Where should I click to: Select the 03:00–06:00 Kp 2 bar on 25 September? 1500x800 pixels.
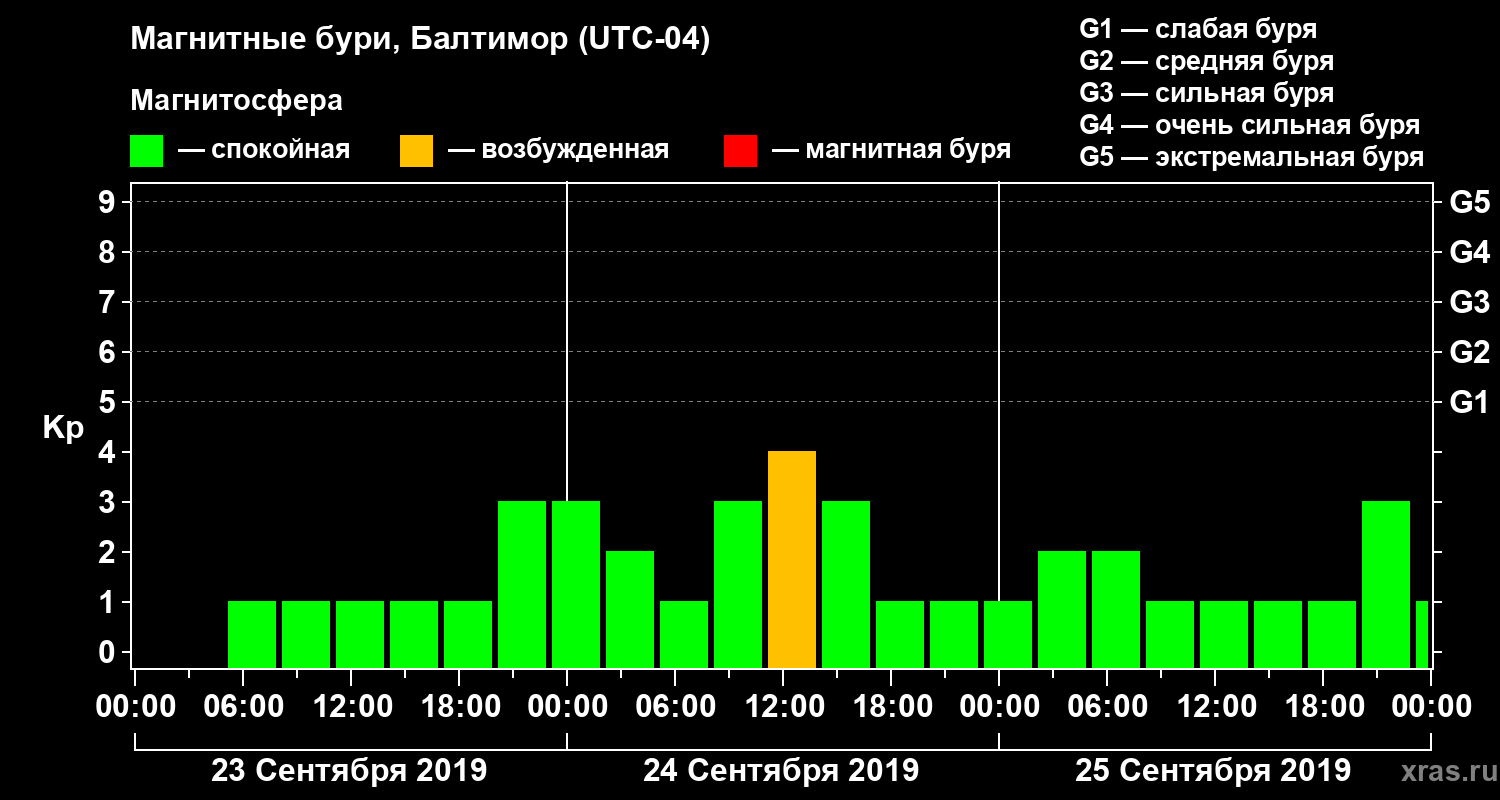pyautogui.click(x=1062, y=609)
